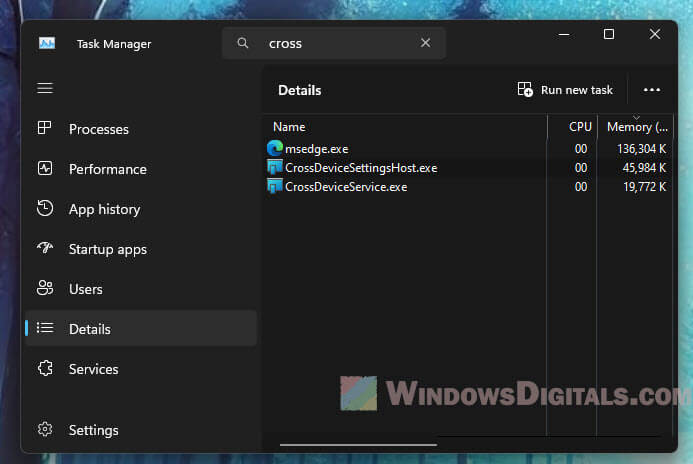Click the Startup apps gauge icon
Viewport: 693px width, 464px height.
[45, 248]
